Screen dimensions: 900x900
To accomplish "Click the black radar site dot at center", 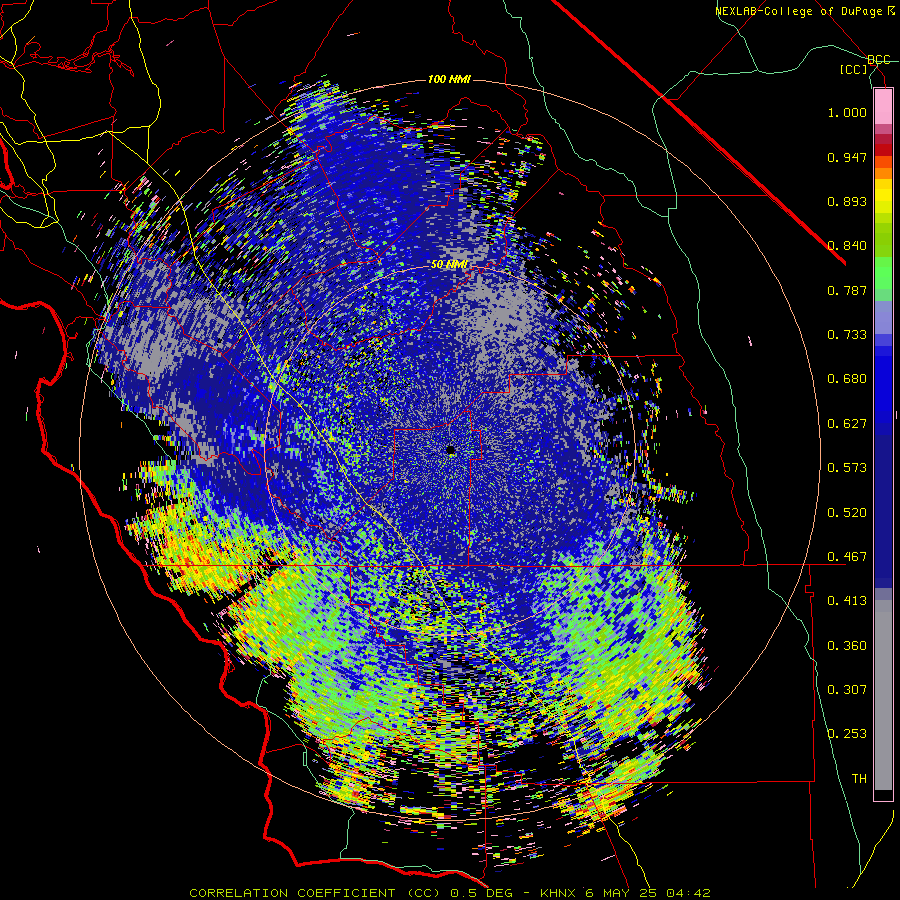I will tap(451, 450).
